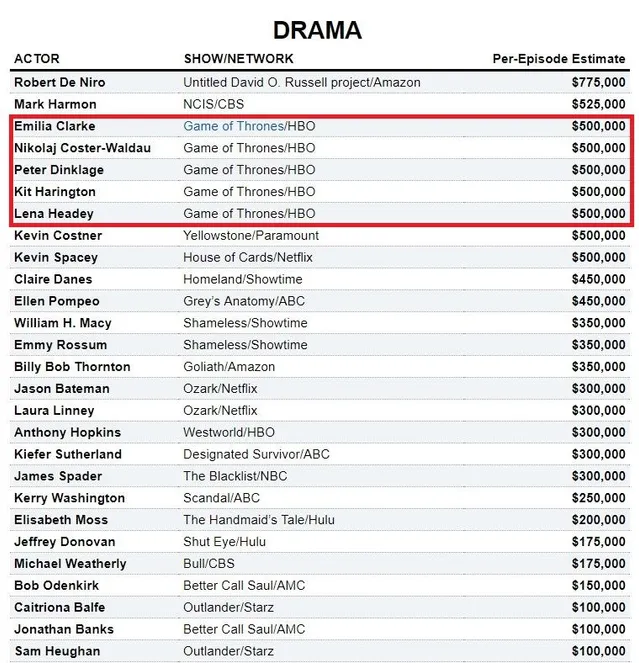This screenshot has width=639, height=663.
Task: Click Bob Odenkirk's actor name
Action: [x=56, y=585]
